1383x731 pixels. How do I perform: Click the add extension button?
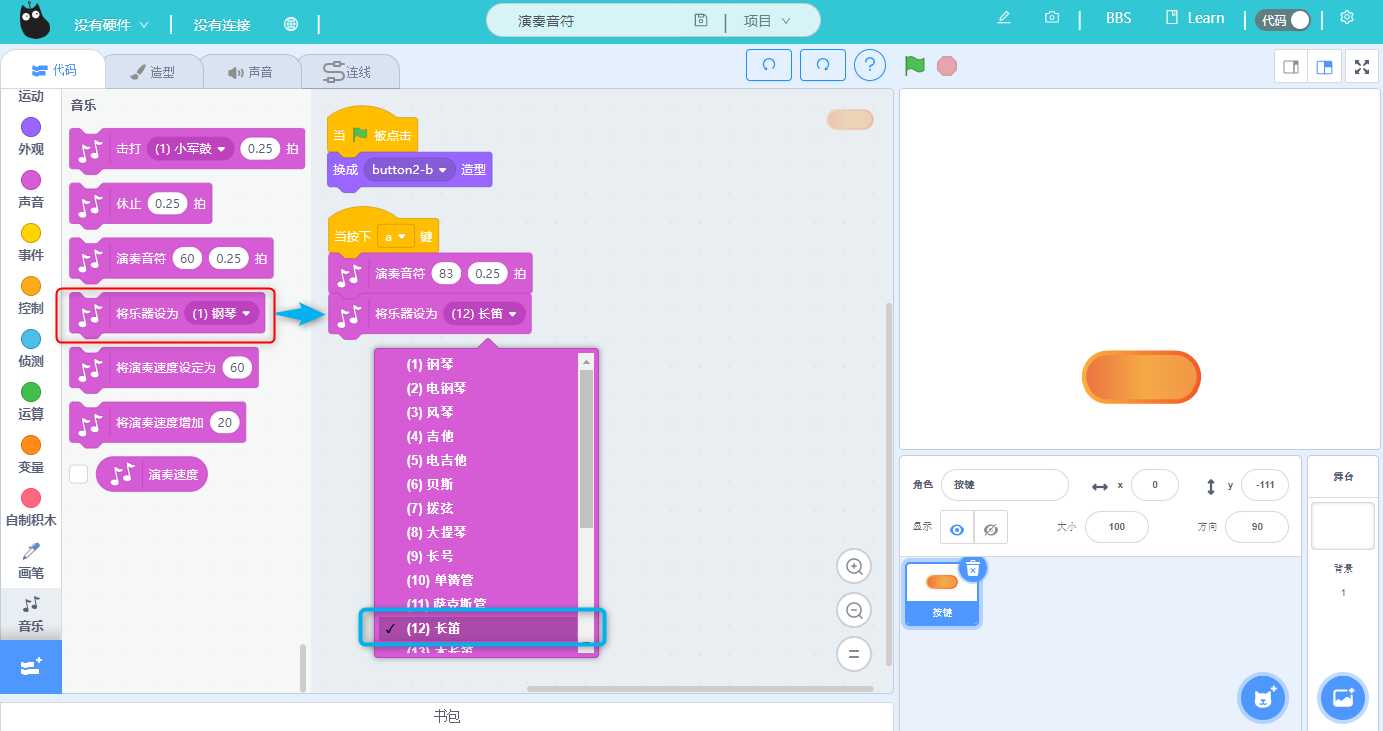pyautogui.click(x=31, y=667)
